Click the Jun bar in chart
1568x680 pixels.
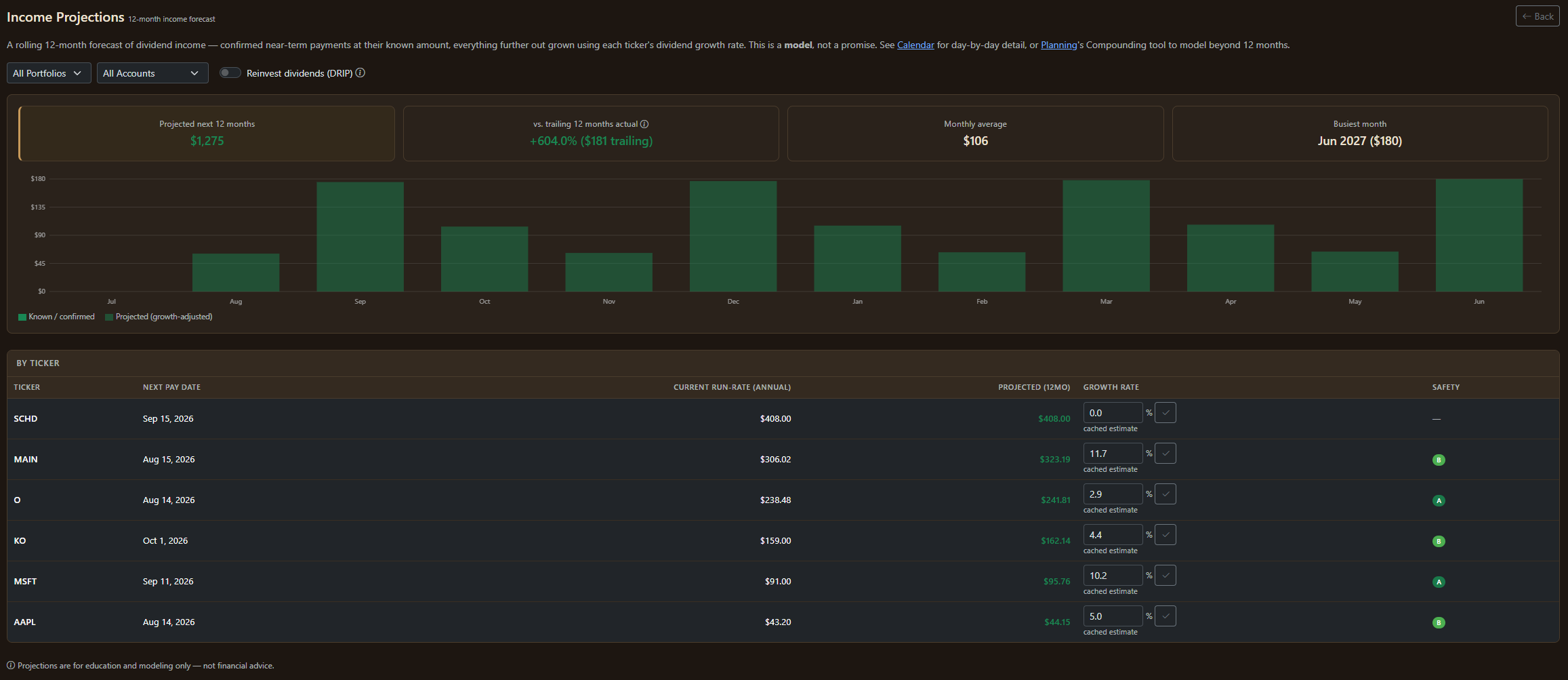pos(1479,235)
